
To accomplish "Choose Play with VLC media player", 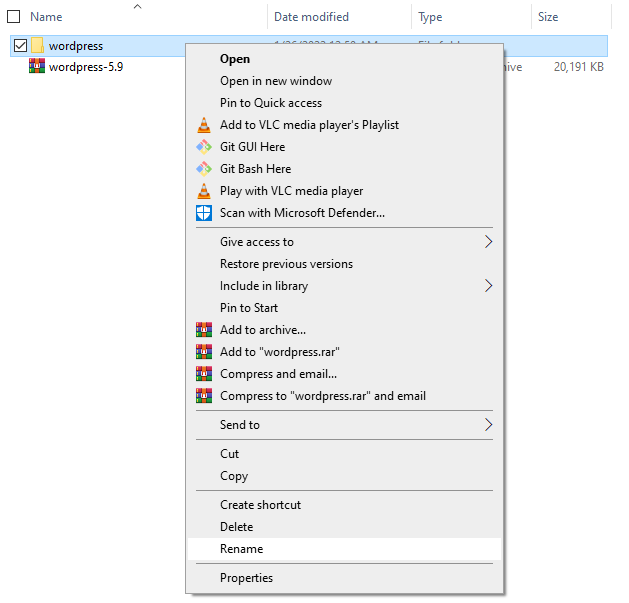I will pos(344,191).
